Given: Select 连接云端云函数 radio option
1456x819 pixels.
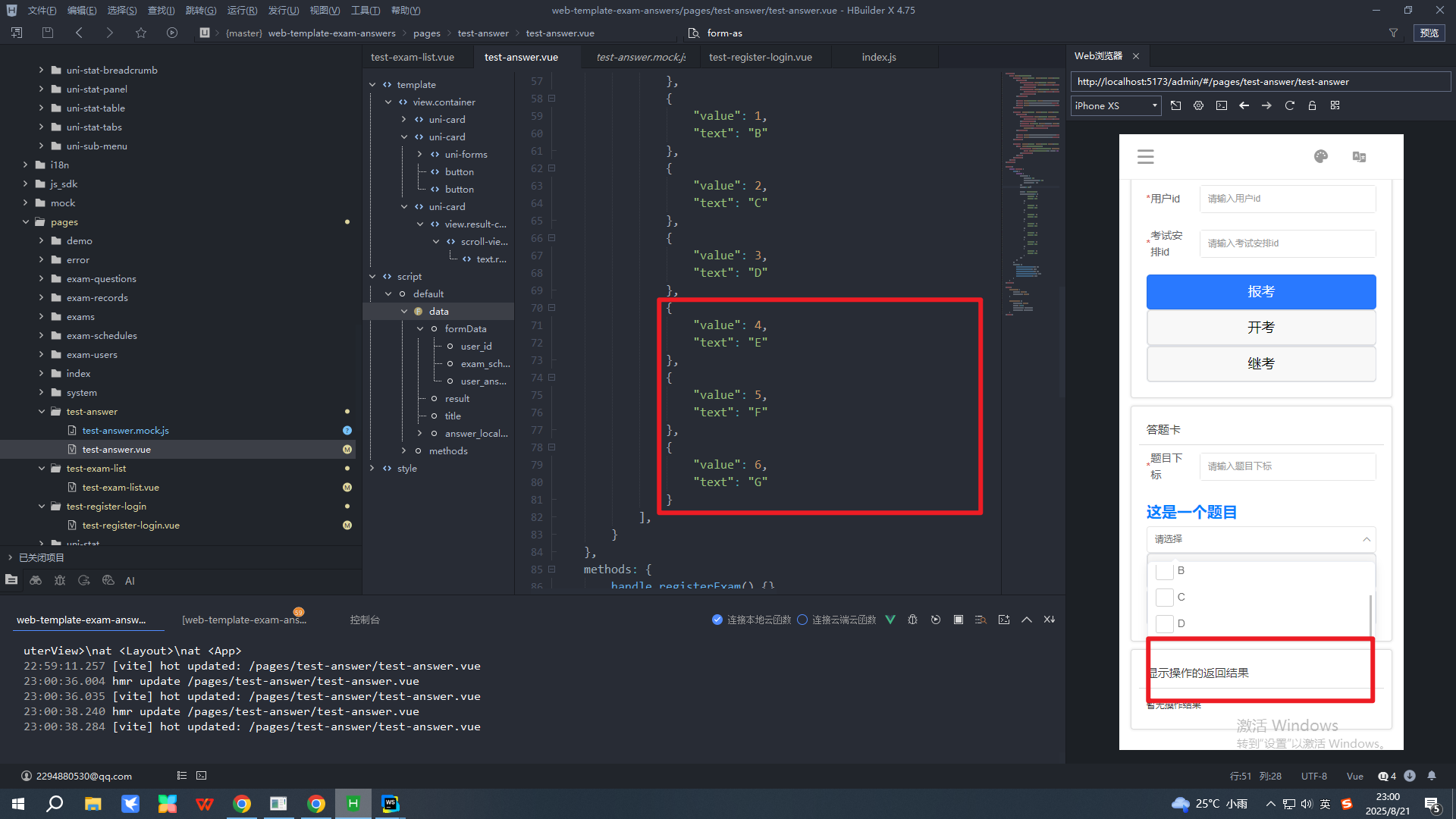Looking at the screenshot, I should pyautogui.click(x=802, y=620).
